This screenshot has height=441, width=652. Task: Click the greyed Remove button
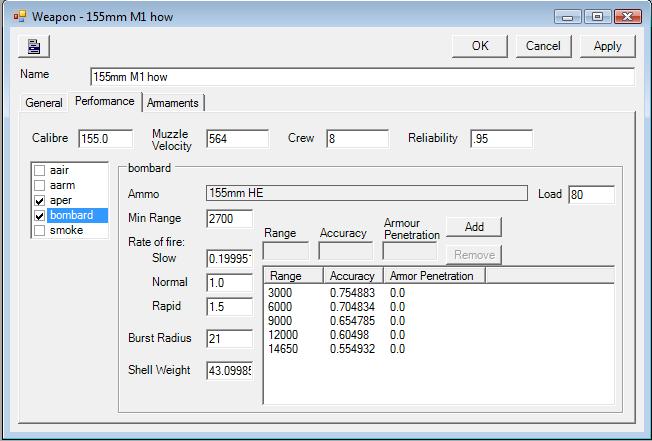pos(474,255)
